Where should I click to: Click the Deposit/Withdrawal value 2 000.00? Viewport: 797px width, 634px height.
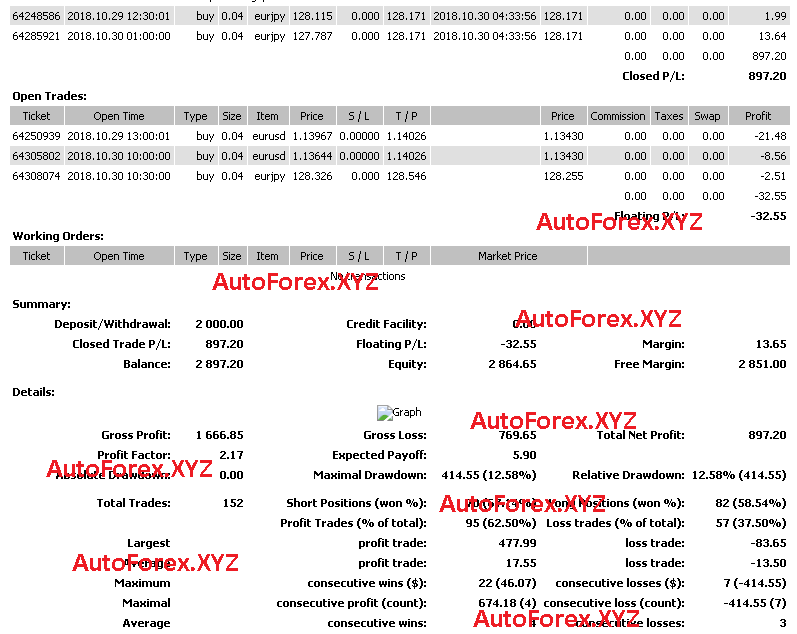click(219, 324)
